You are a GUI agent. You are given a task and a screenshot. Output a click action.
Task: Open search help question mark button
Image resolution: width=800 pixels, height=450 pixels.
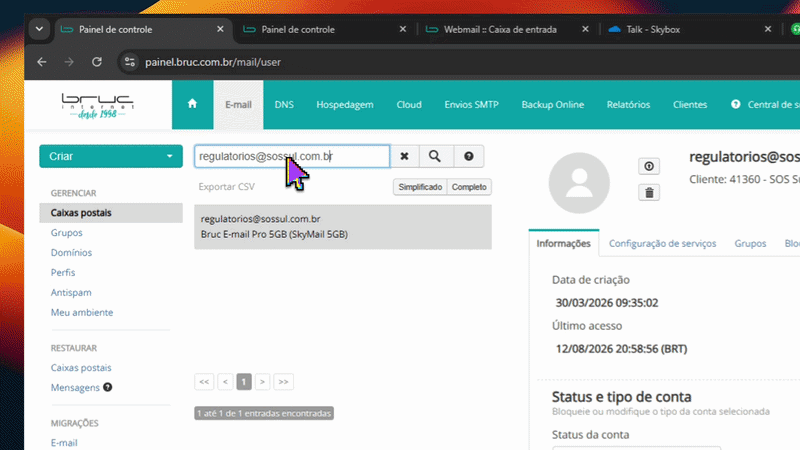(x=468, y=156)
